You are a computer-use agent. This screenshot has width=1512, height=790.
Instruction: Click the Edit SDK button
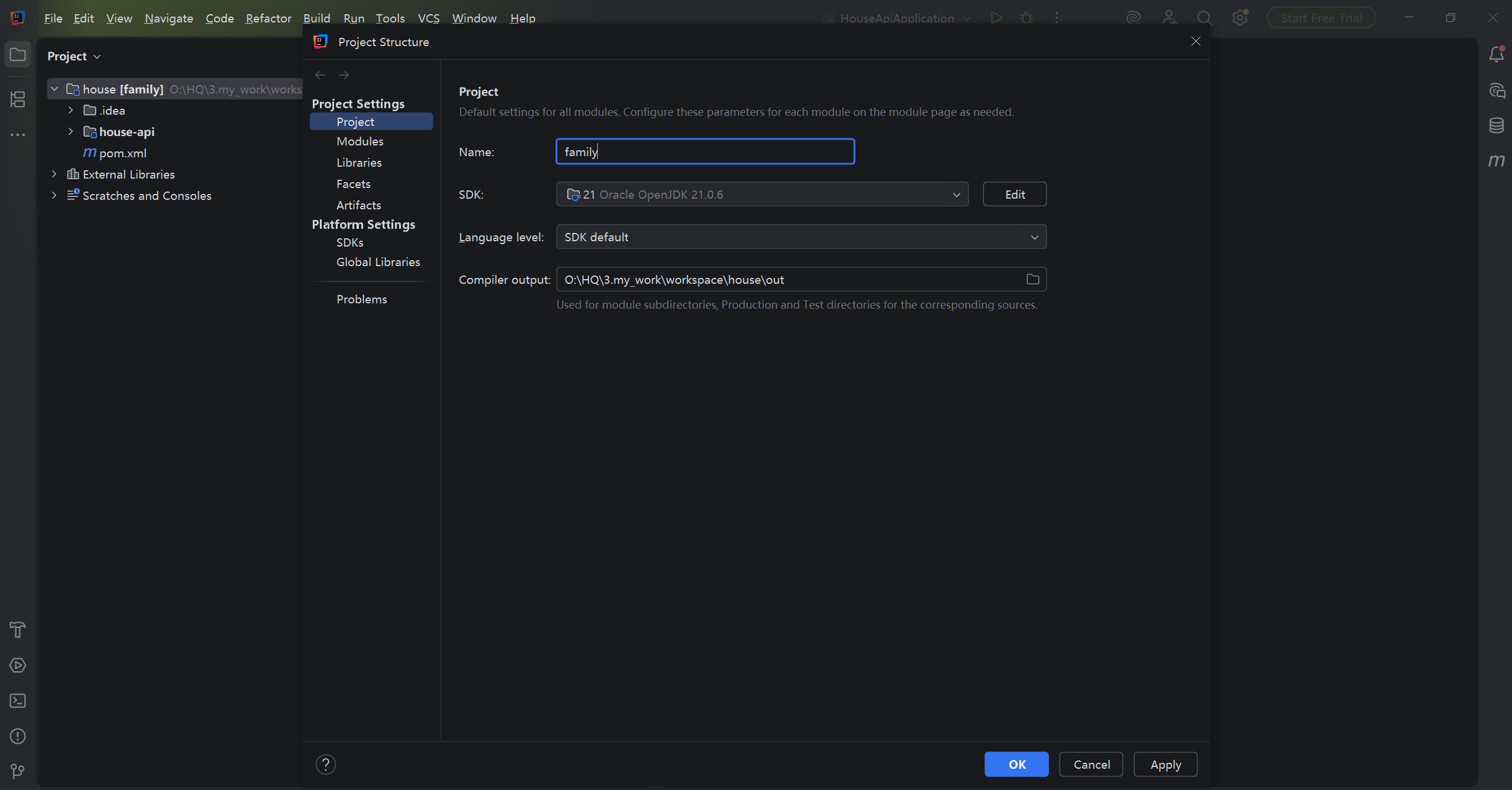[x=1014, y=194]
